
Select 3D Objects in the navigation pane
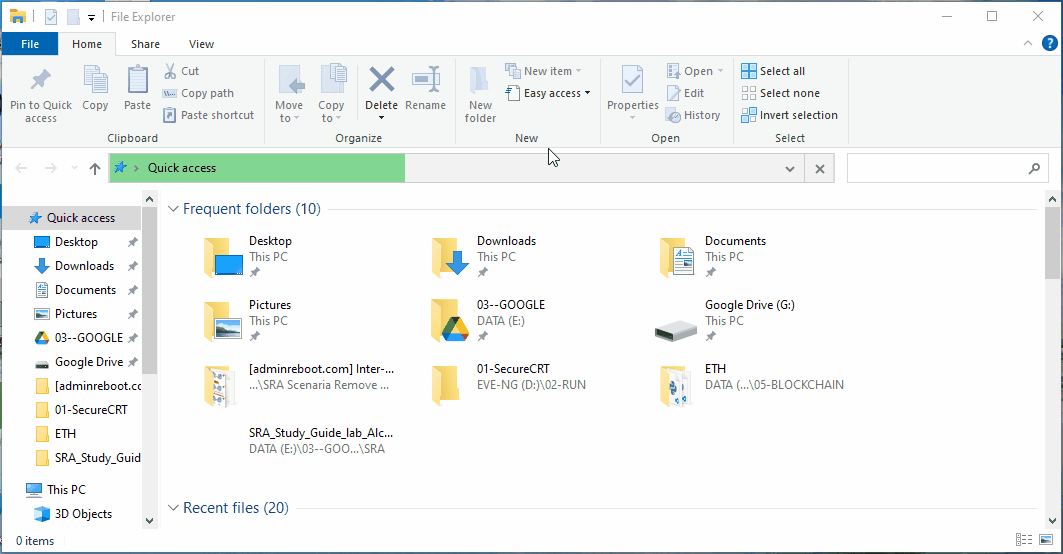pos(83,514)
